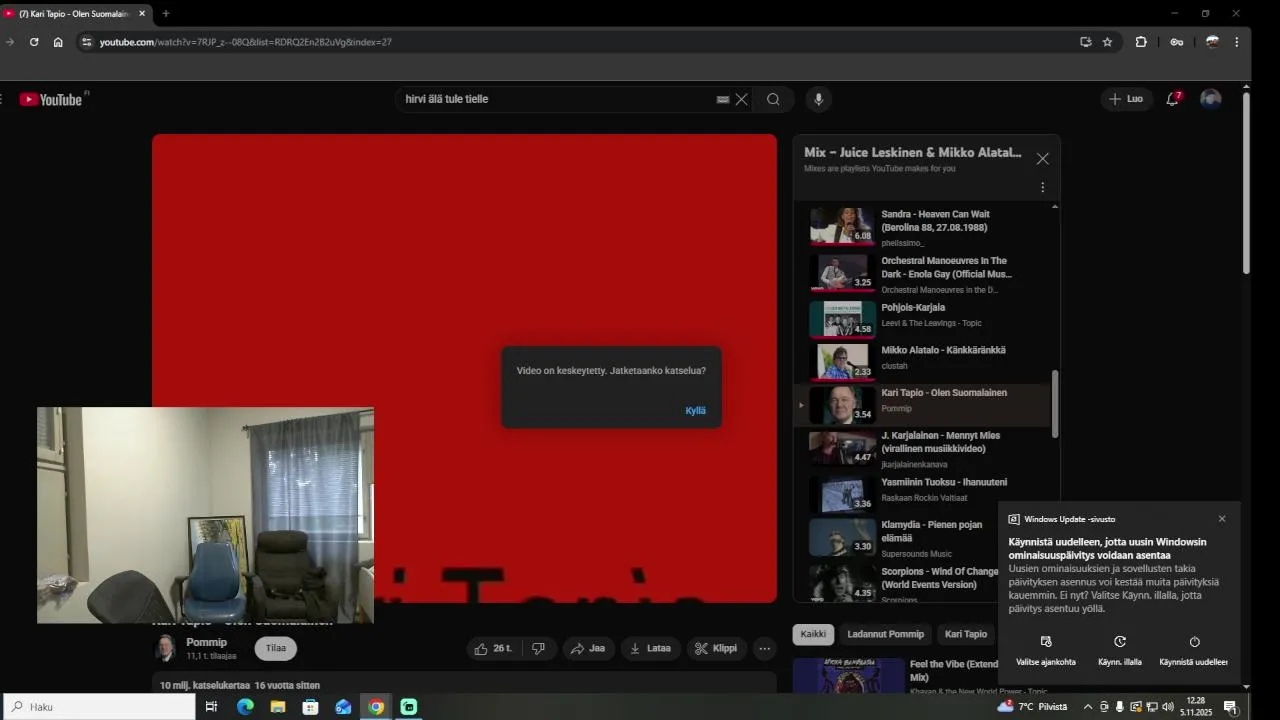Select the Ladannut Pommip filter chip
The width and height of the screenshot is (1280, 720).
pos(885,634)
